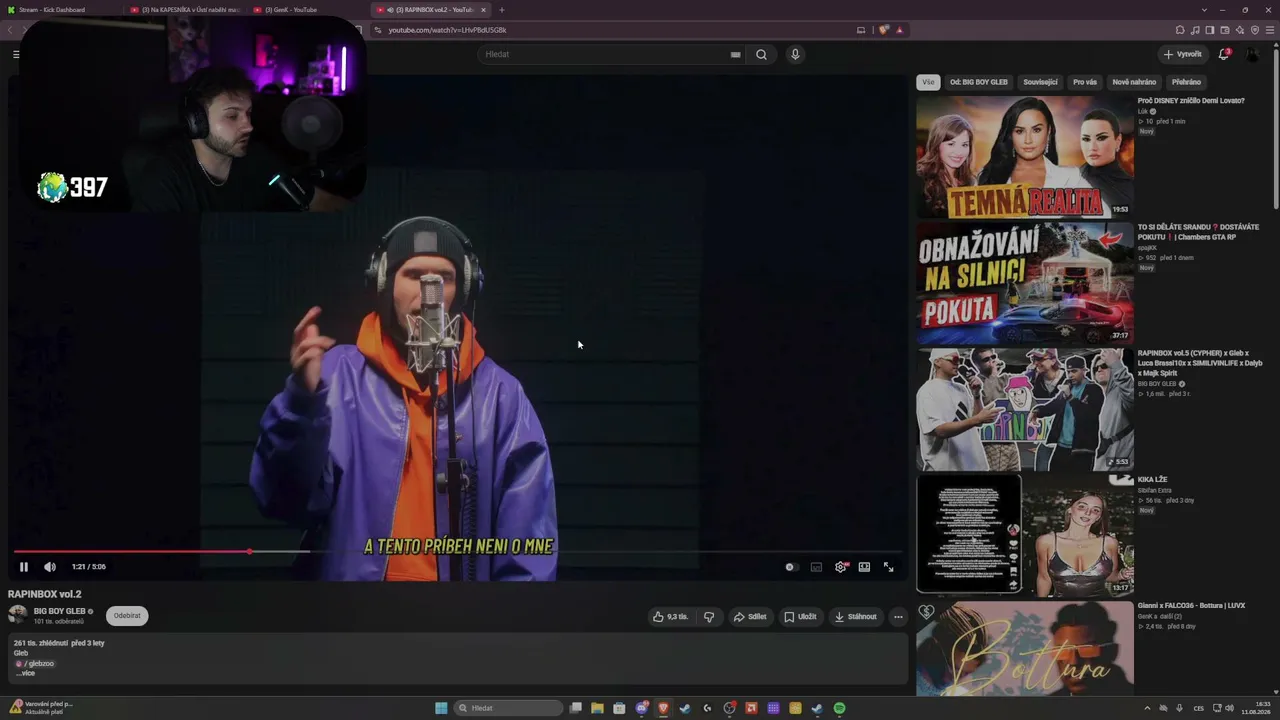Click the taskbar Hledat search box

(509, 708)
